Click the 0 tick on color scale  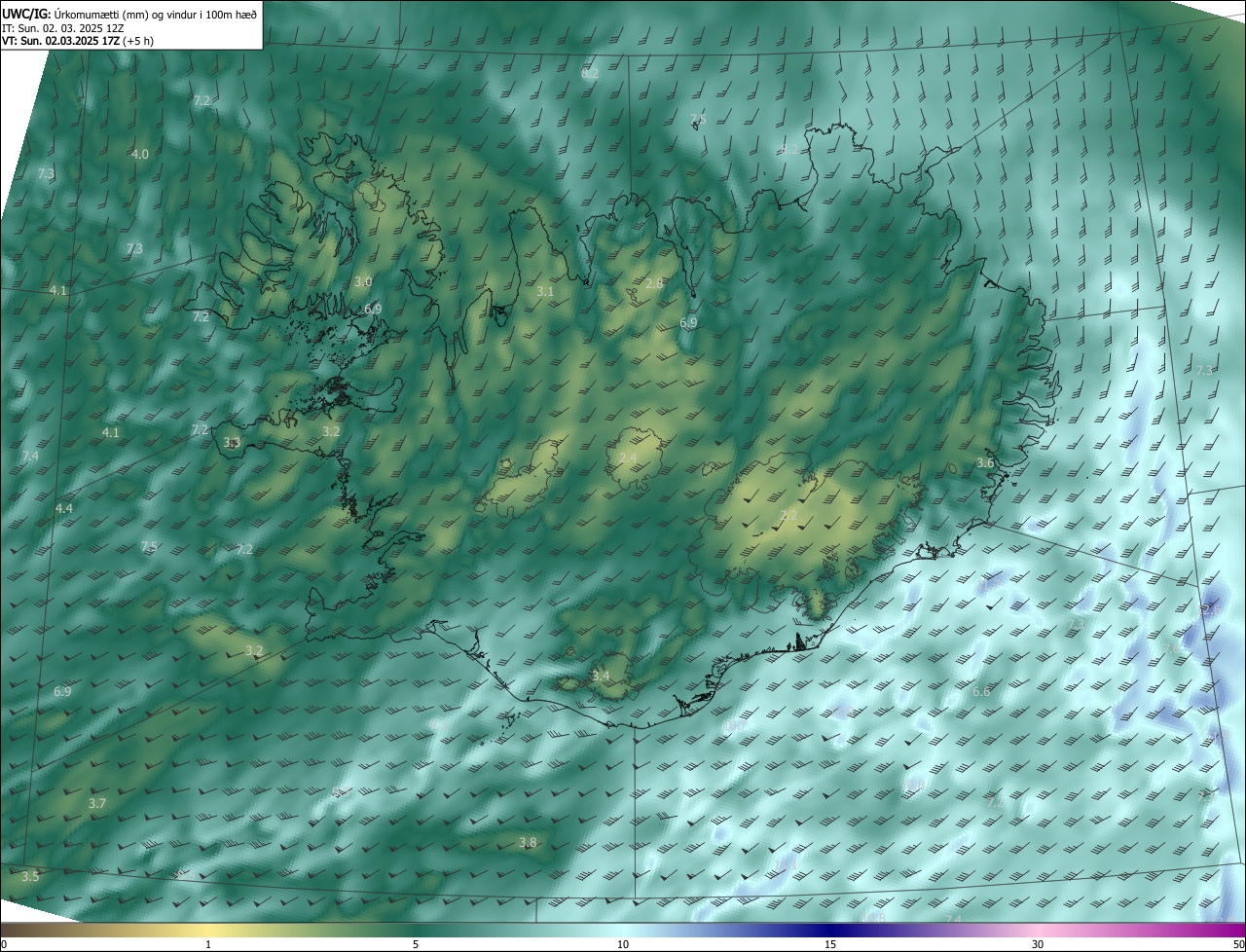tap(4, 944)
